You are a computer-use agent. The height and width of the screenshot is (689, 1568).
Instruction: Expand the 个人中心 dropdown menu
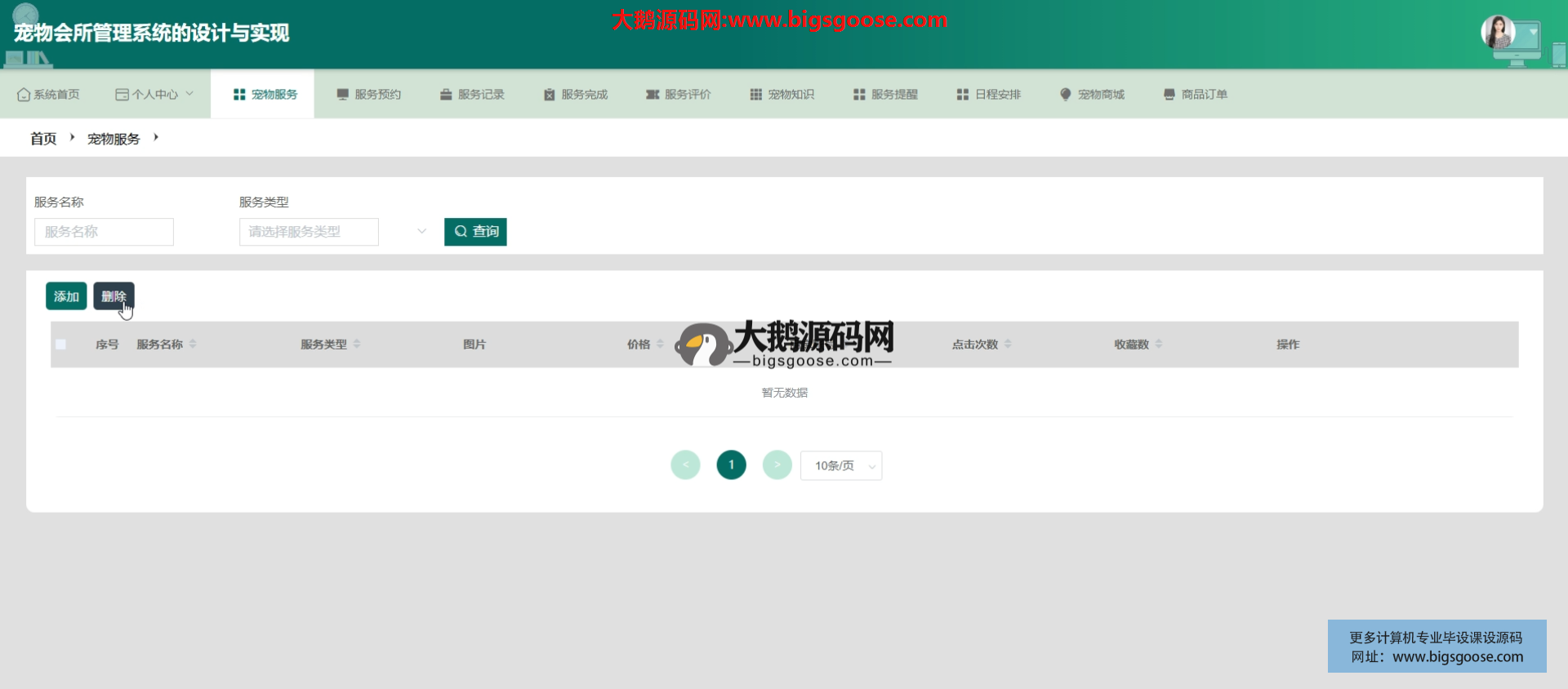coord(155,95)
